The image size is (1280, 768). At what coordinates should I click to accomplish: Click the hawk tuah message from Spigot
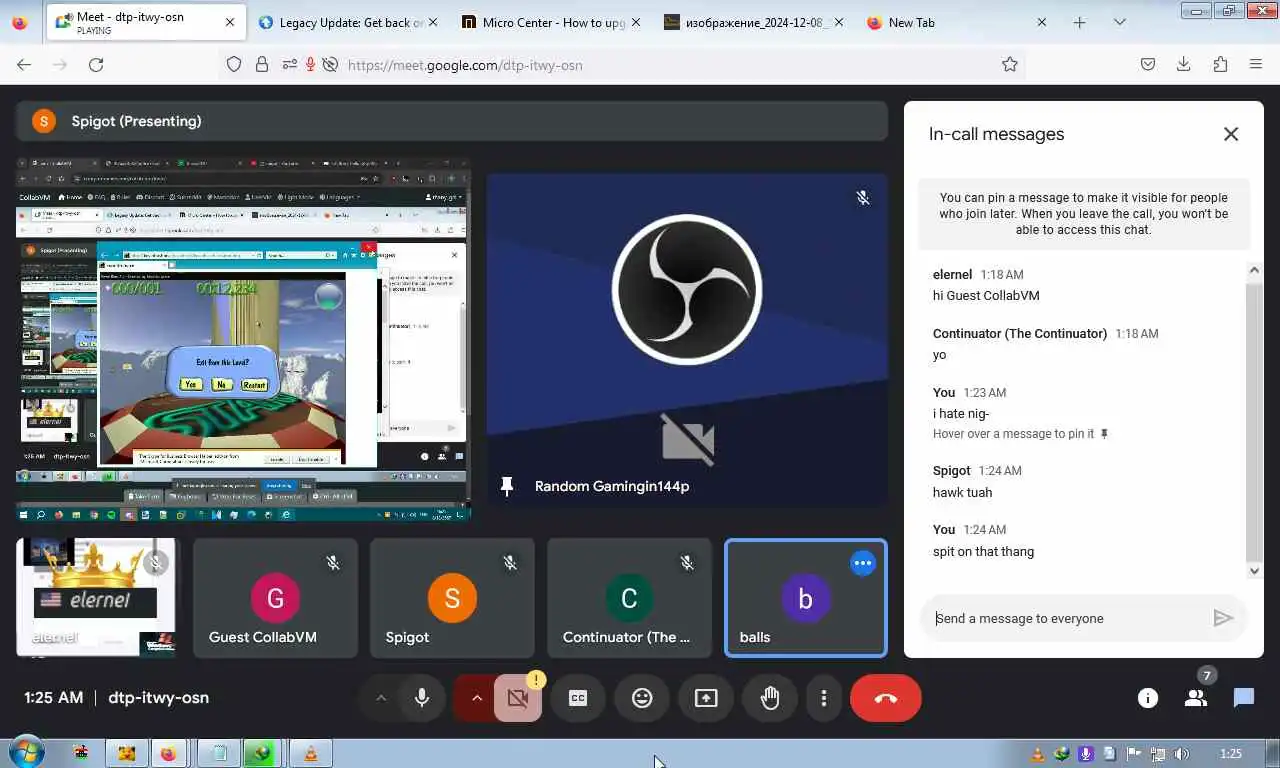click(962, 492)
